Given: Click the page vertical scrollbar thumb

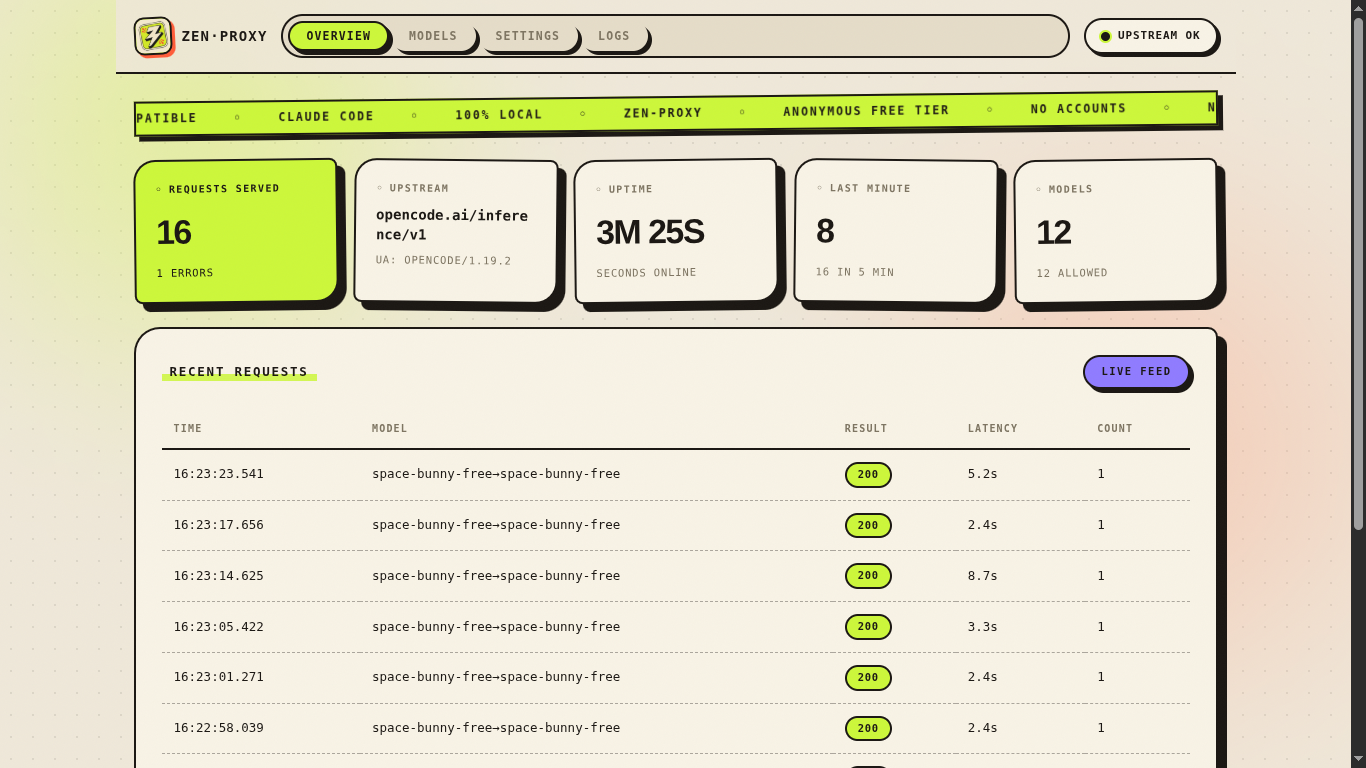Looking at the screenshot, I should tap(1359, 273).
